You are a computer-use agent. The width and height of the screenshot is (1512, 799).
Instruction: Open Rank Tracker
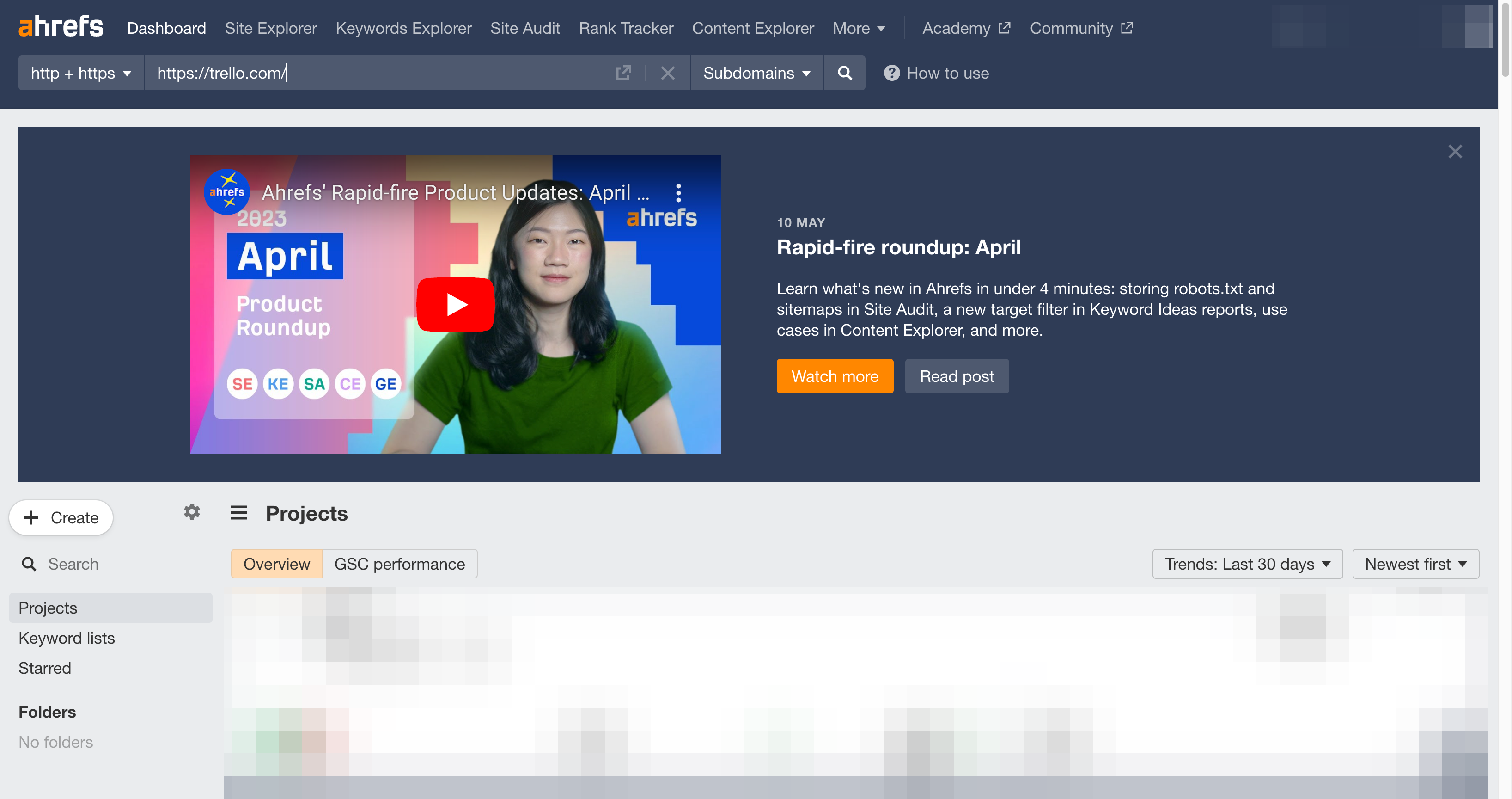tap(626, 28)
